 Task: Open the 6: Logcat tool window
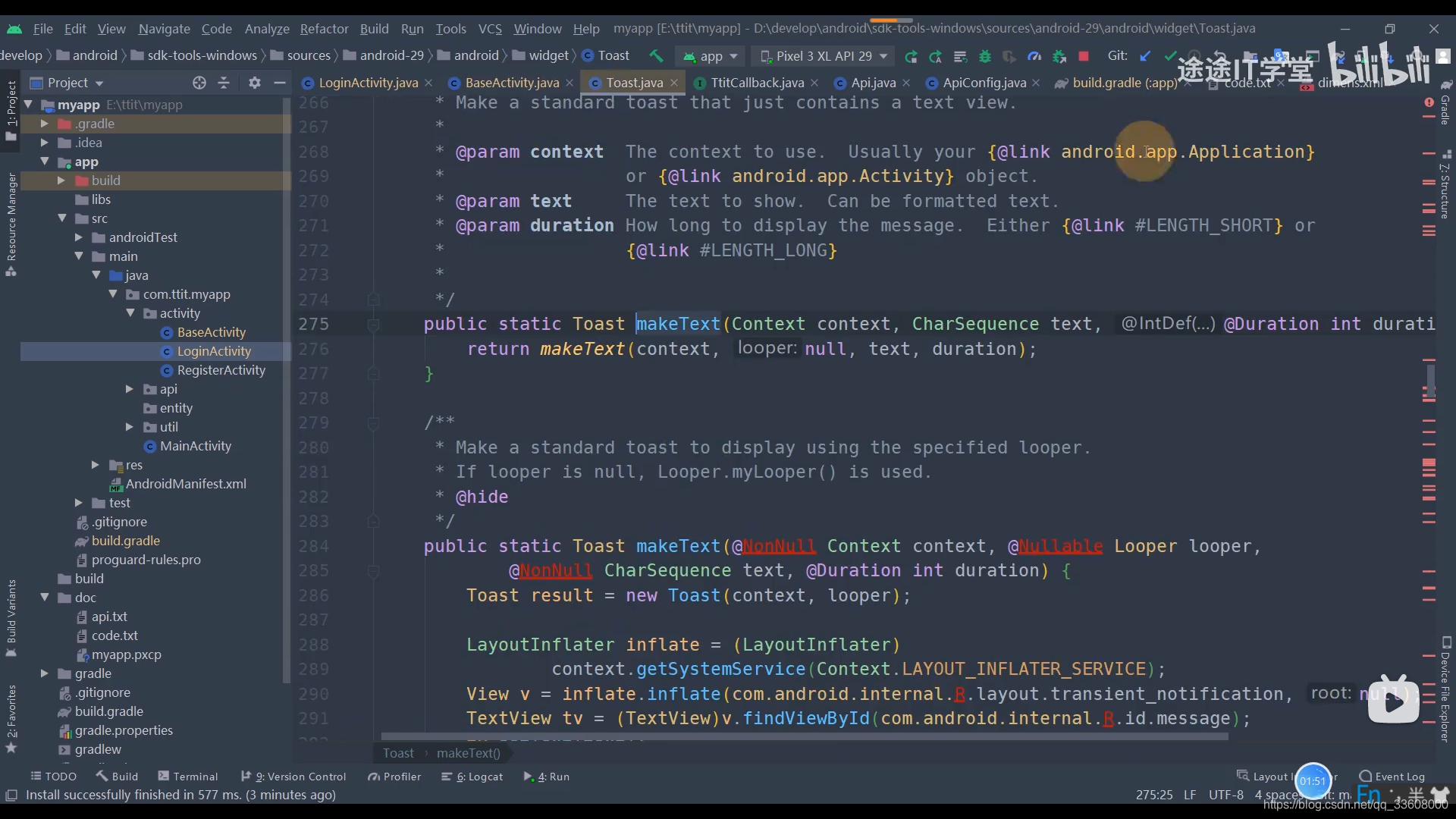pyautogui.click(x=472, y=777)
